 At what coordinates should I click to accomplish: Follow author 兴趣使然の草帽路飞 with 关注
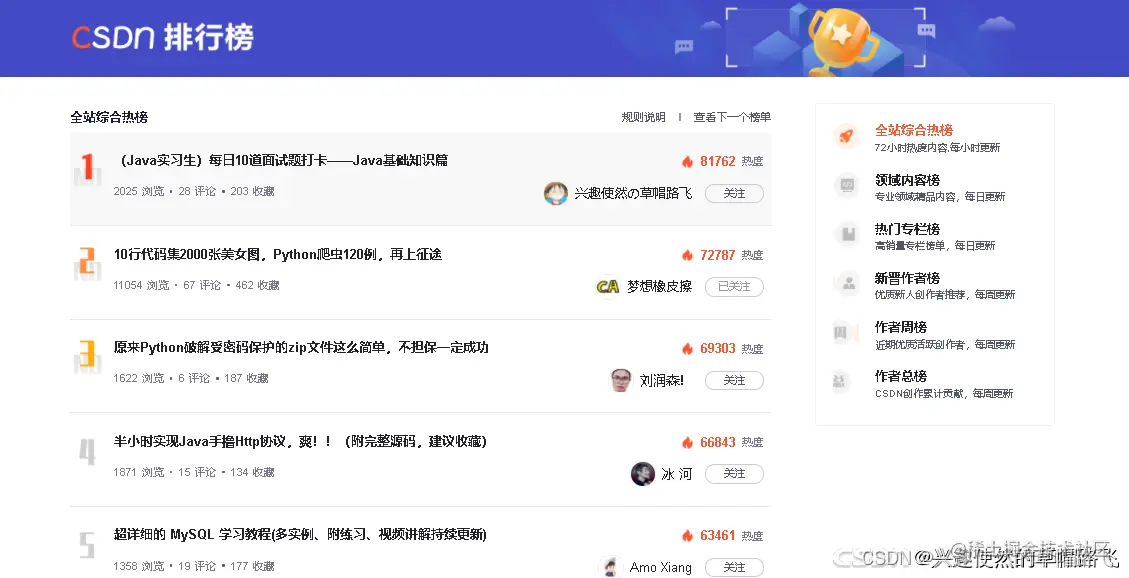point(734,193)
